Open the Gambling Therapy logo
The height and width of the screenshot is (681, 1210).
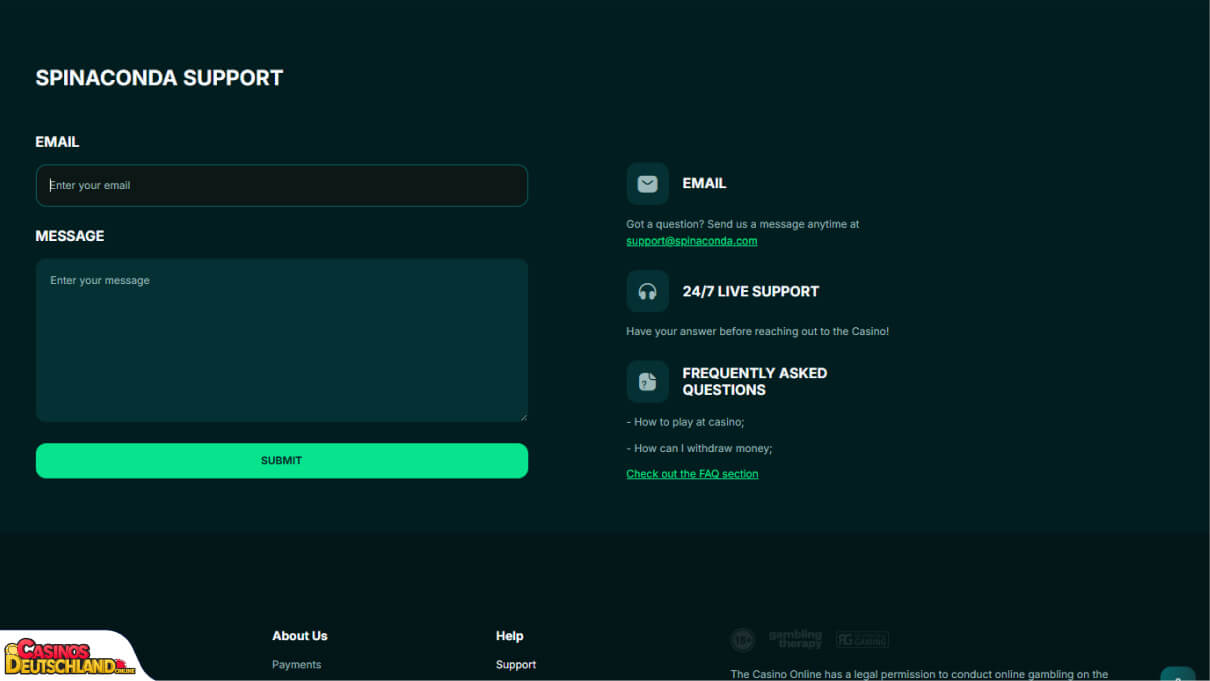[795, 639]
